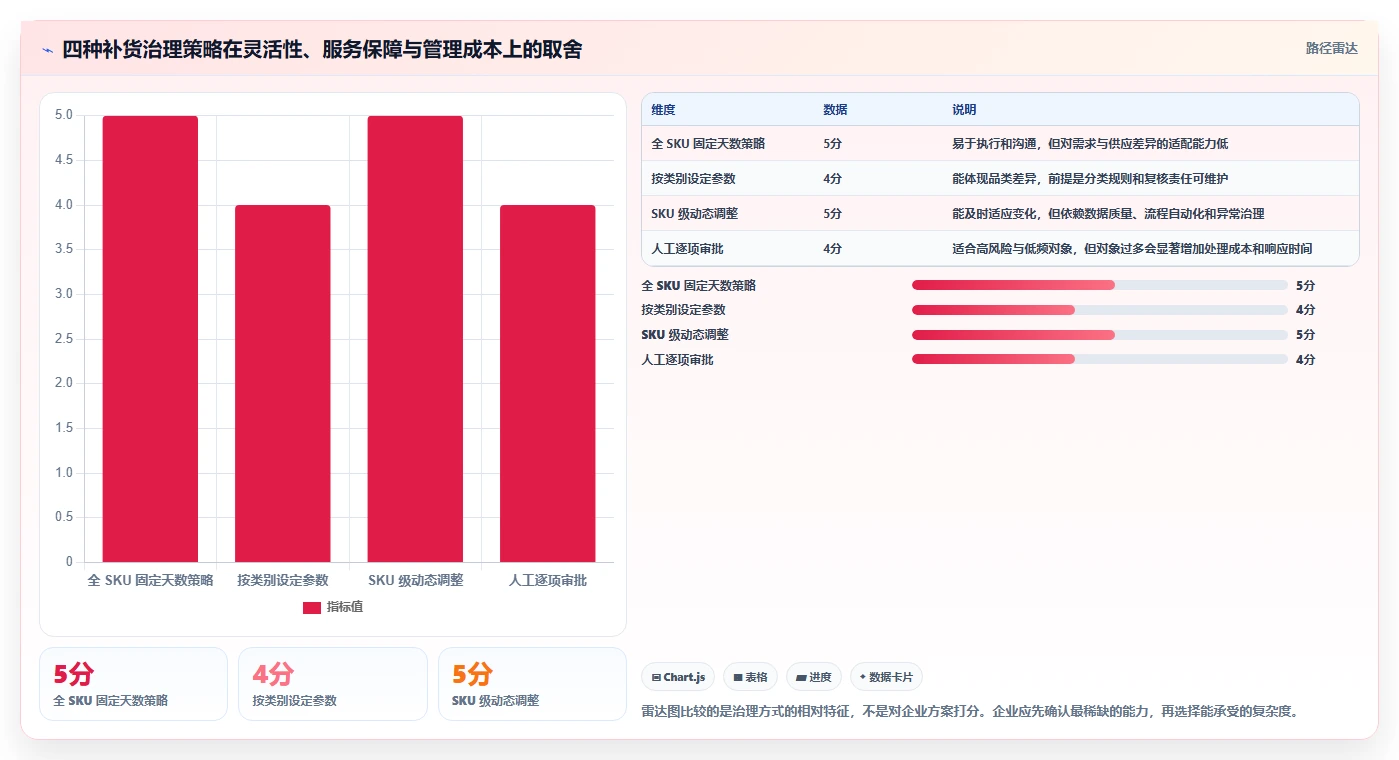Click the 数据 column header
The image size is (1399, 760).
pos(835,110)
